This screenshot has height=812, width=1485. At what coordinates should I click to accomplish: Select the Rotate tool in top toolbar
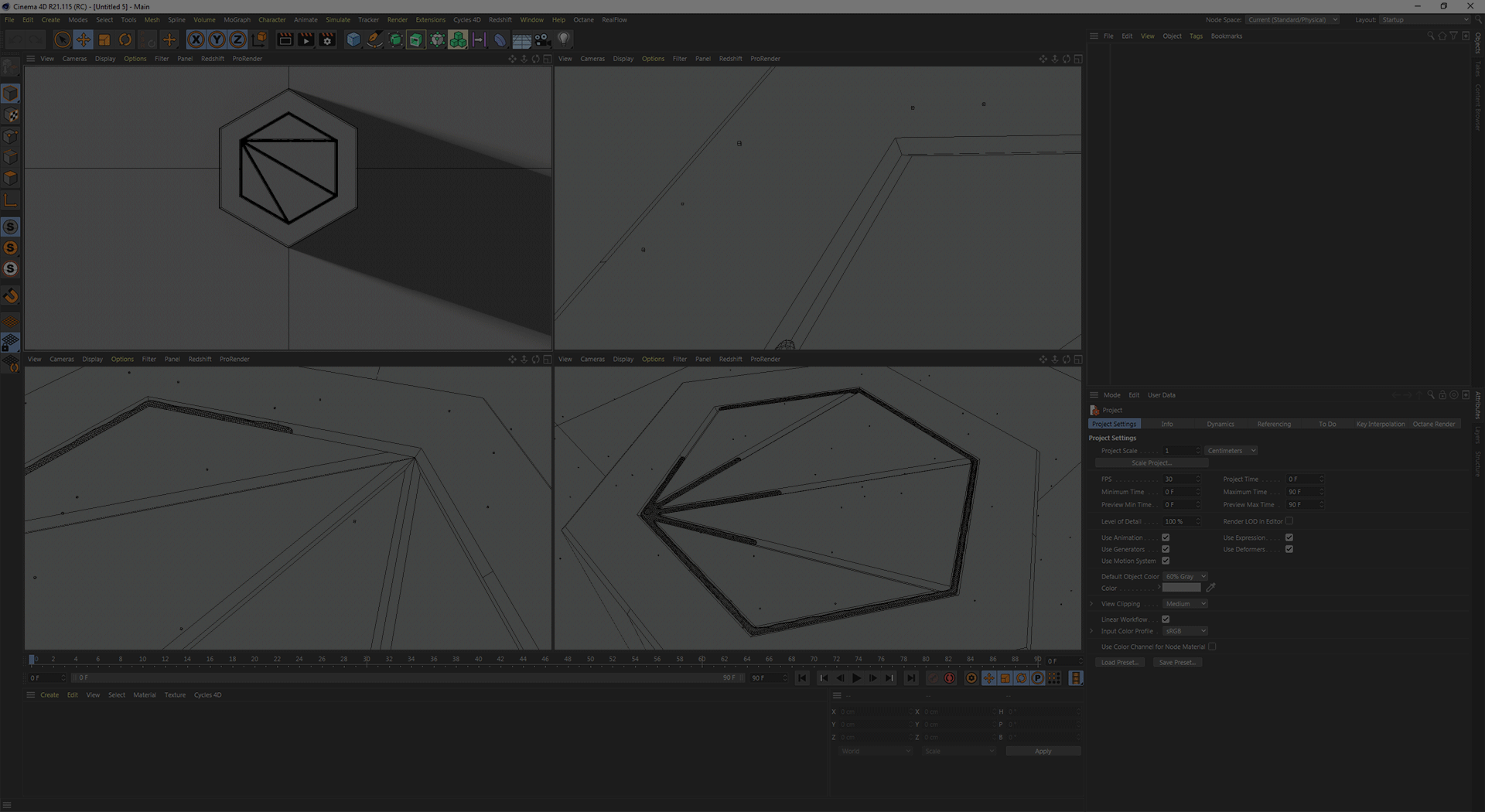pos(125,39)
